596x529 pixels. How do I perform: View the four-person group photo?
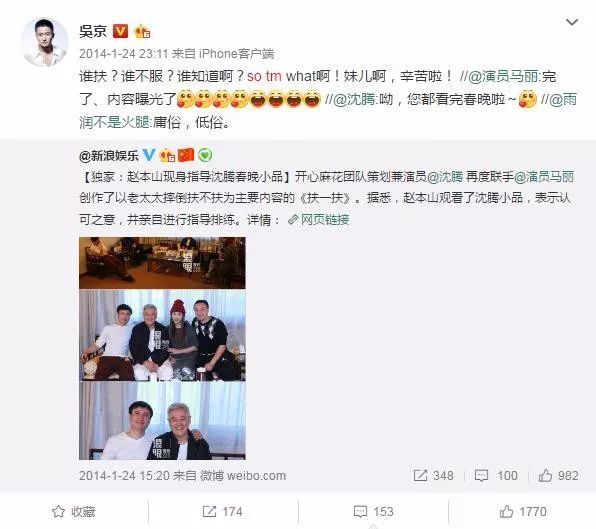(x=162, y=336)
